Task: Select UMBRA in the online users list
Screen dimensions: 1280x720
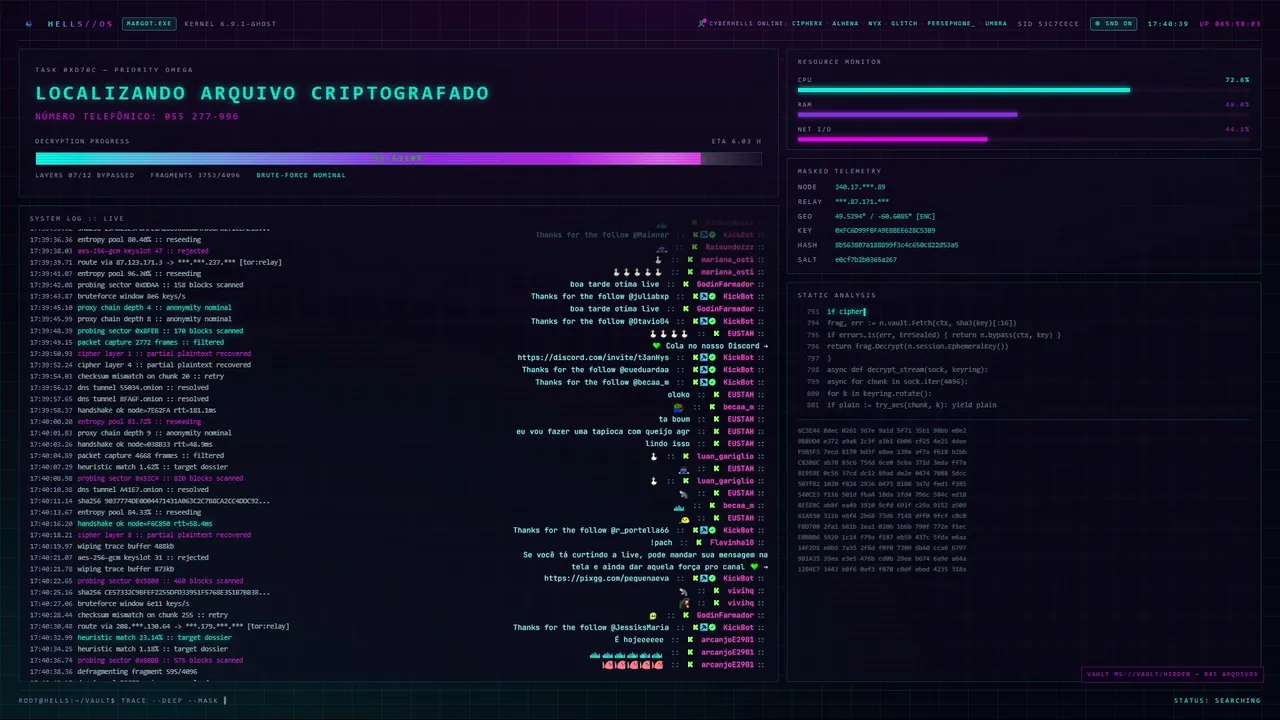Action: click(996, 23)
